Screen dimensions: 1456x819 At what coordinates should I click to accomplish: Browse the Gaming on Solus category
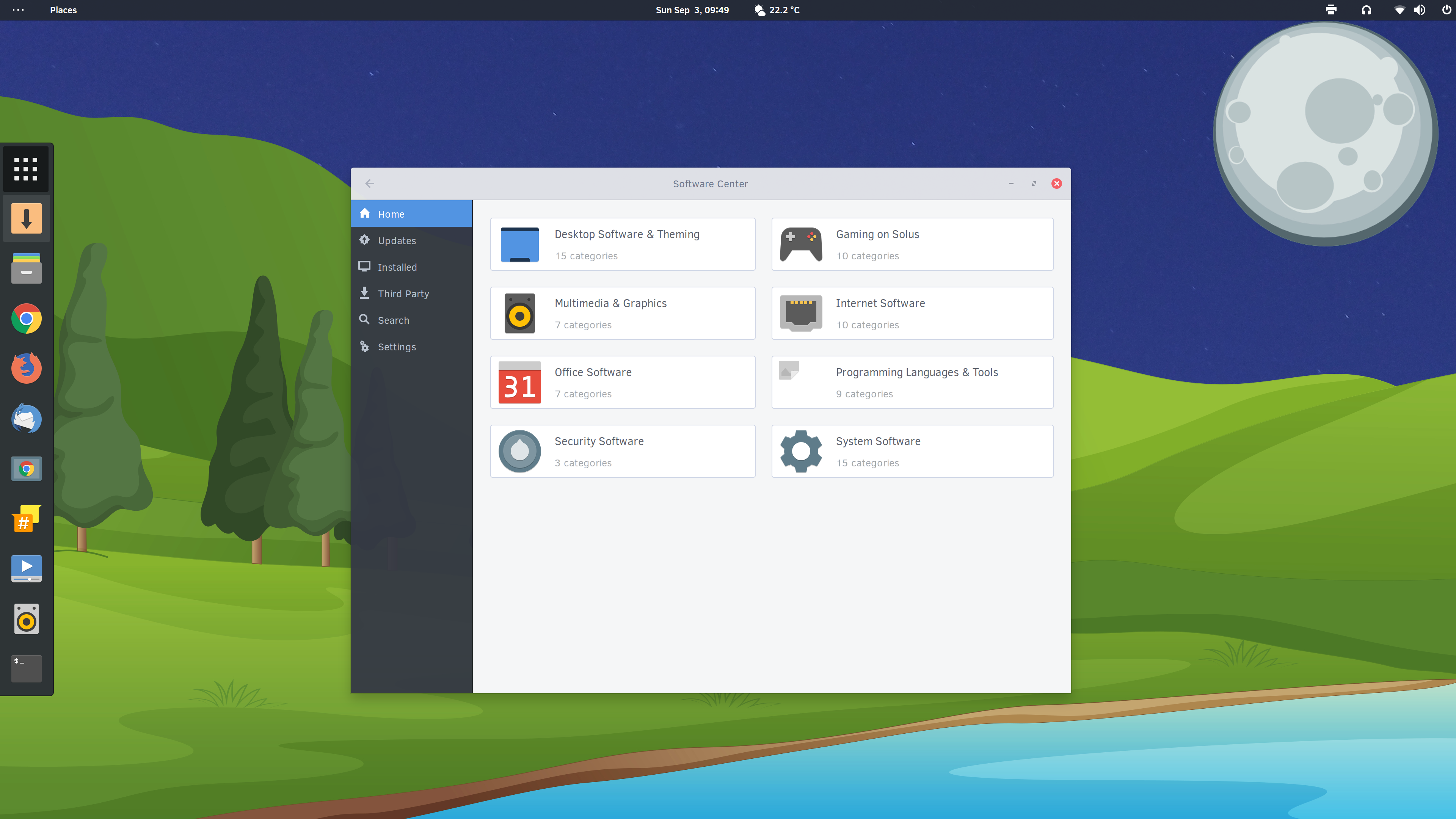(x=912, y=244)
